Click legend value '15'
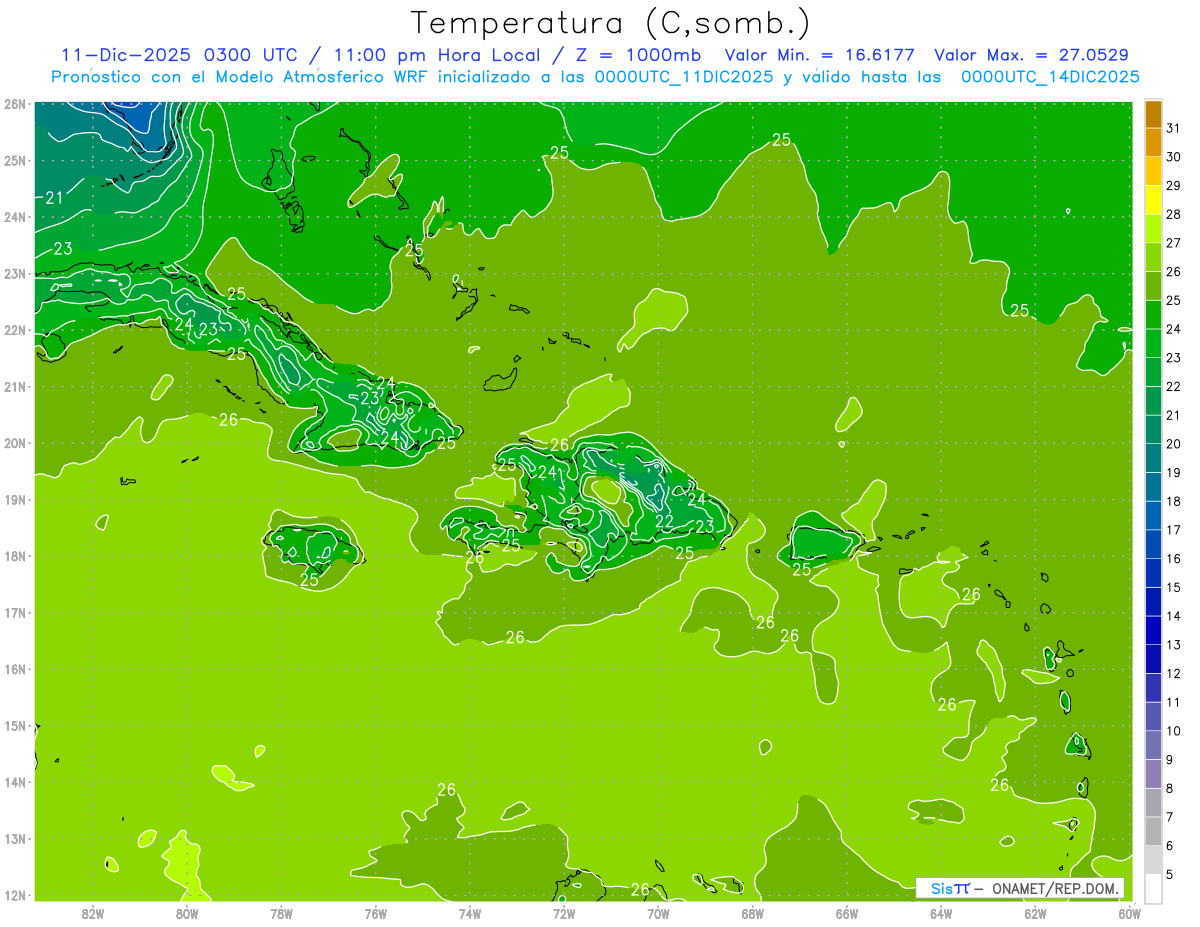Viewport: 1200px width, 927px height. (x=1173, y=587)
